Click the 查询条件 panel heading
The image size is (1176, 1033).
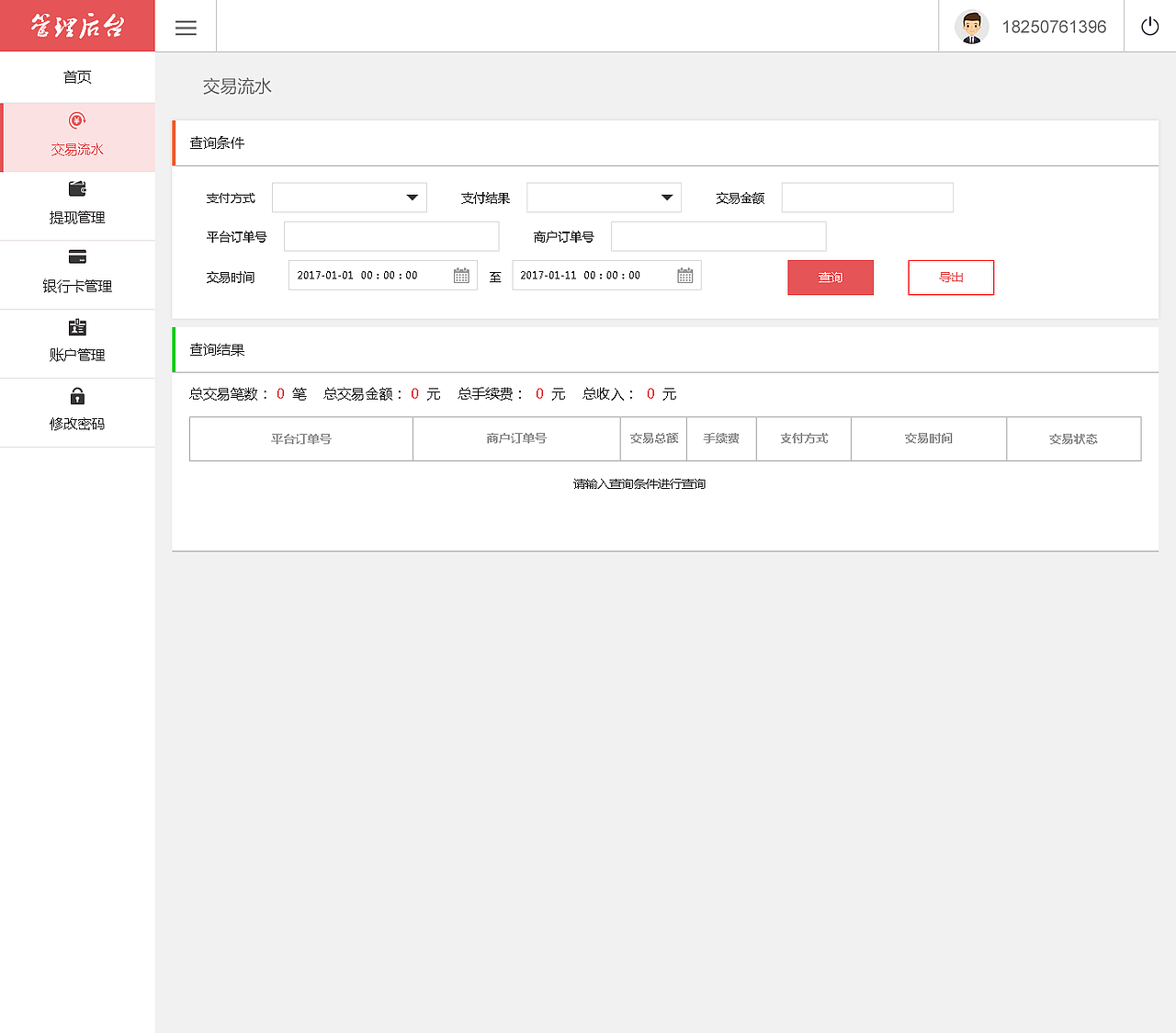coord(217,143)
